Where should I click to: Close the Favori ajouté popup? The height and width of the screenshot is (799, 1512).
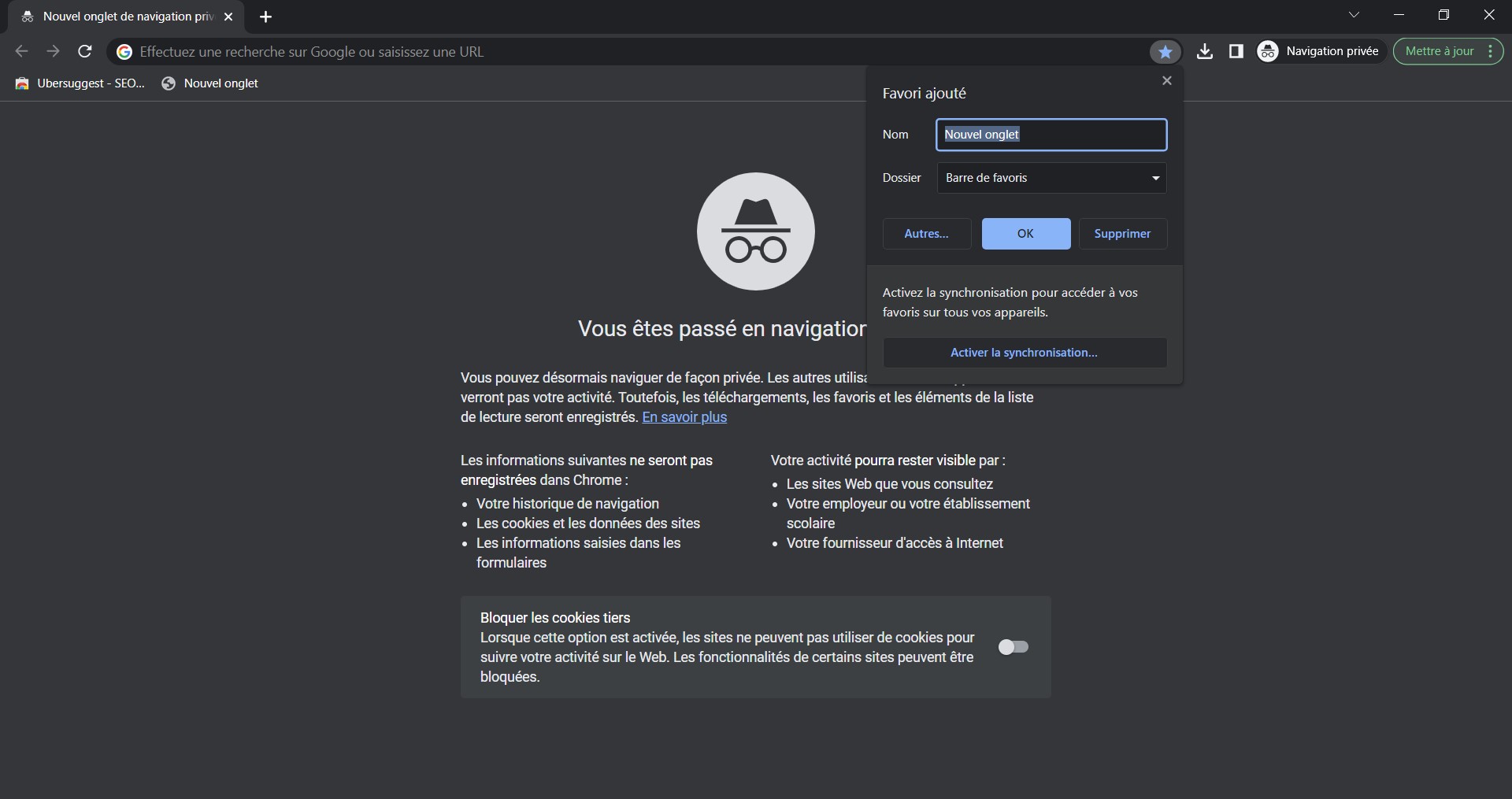coord(1167,81)
